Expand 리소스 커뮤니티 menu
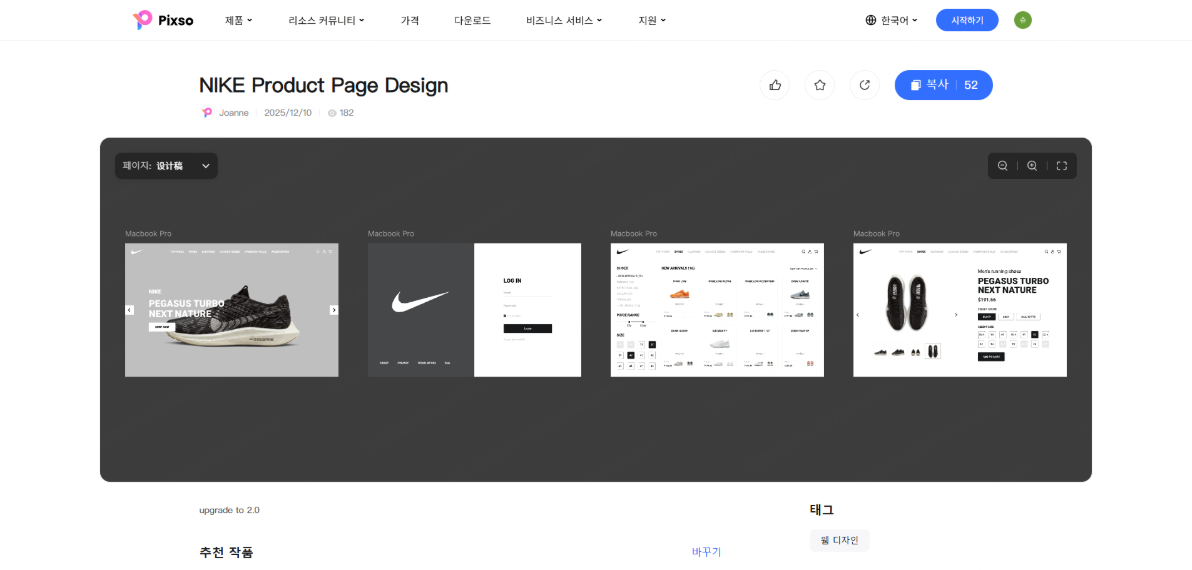This screenshot has height=570, width=1192. (x=326, y=21)
